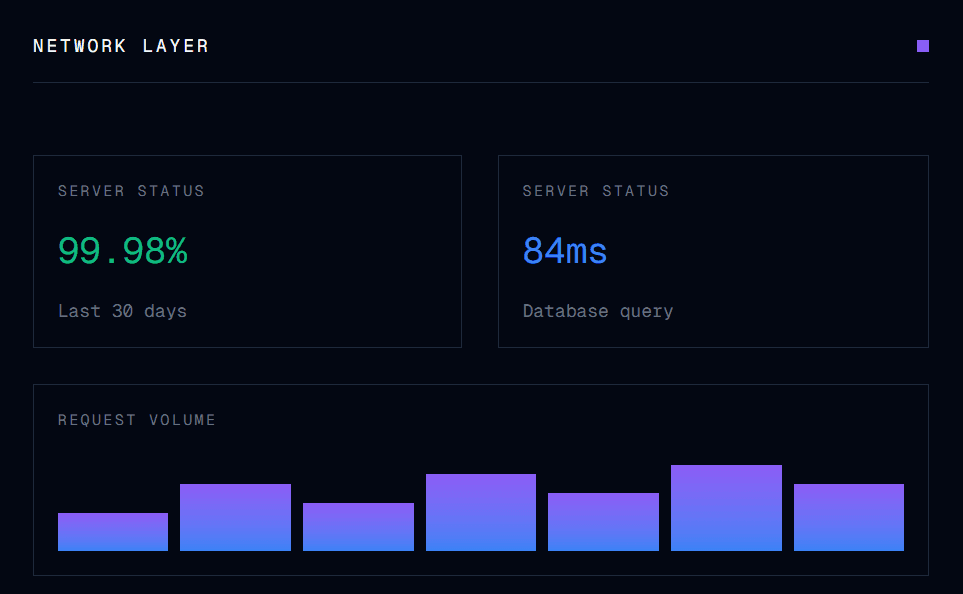This screenshot has width=963, height=594.
Task: Select the 84ms latency value
Action: pos(564,251)
